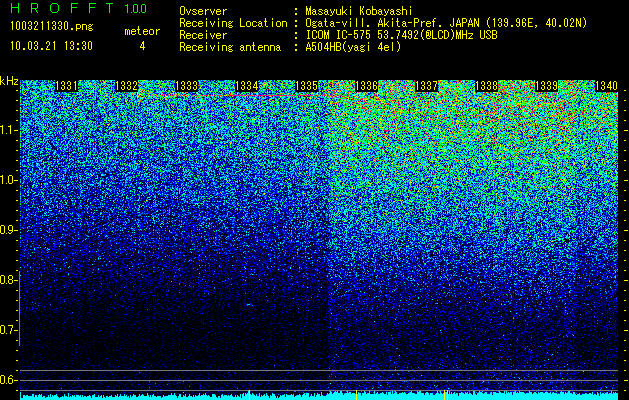Select the 1332 time marker
Screen dimensions: 629x400
(x=126, y=86)
